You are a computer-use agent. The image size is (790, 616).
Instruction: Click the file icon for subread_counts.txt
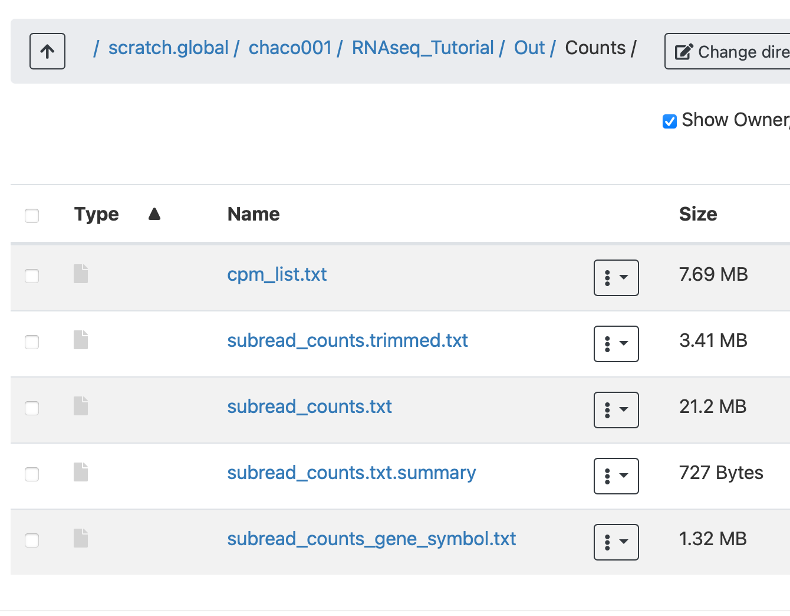tap(81, 406)
